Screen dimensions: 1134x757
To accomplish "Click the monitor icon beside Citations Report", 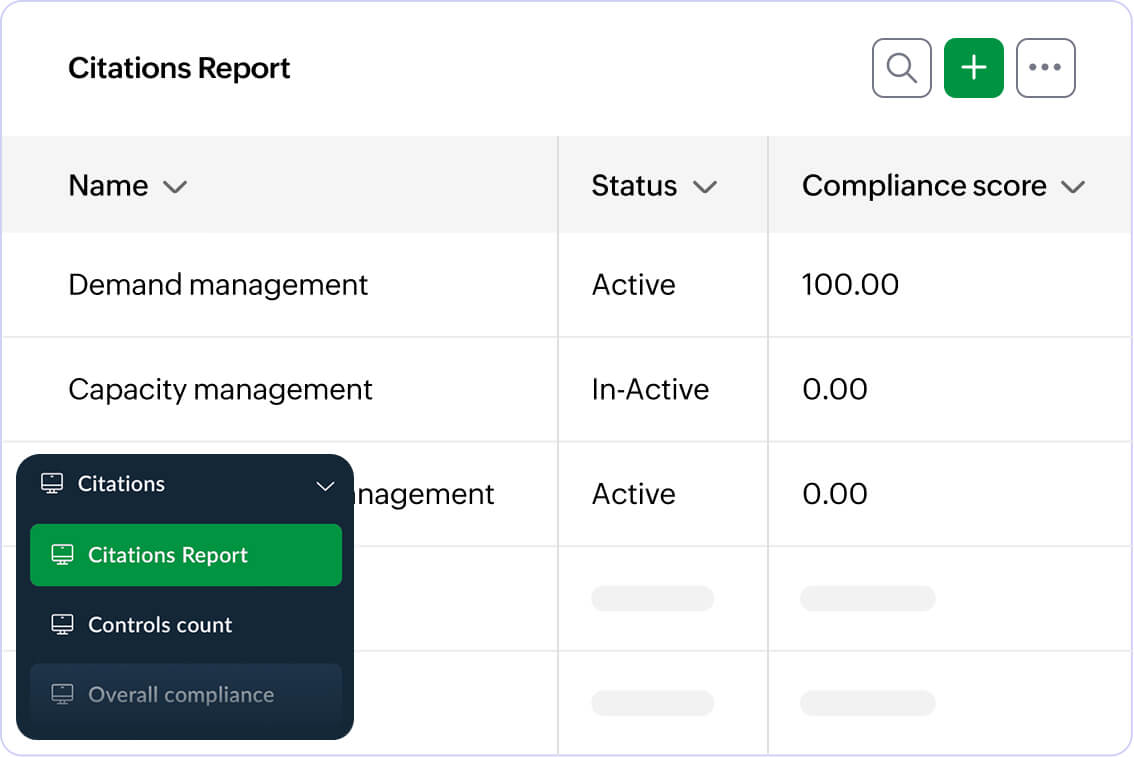I will (x=62, y=555).
